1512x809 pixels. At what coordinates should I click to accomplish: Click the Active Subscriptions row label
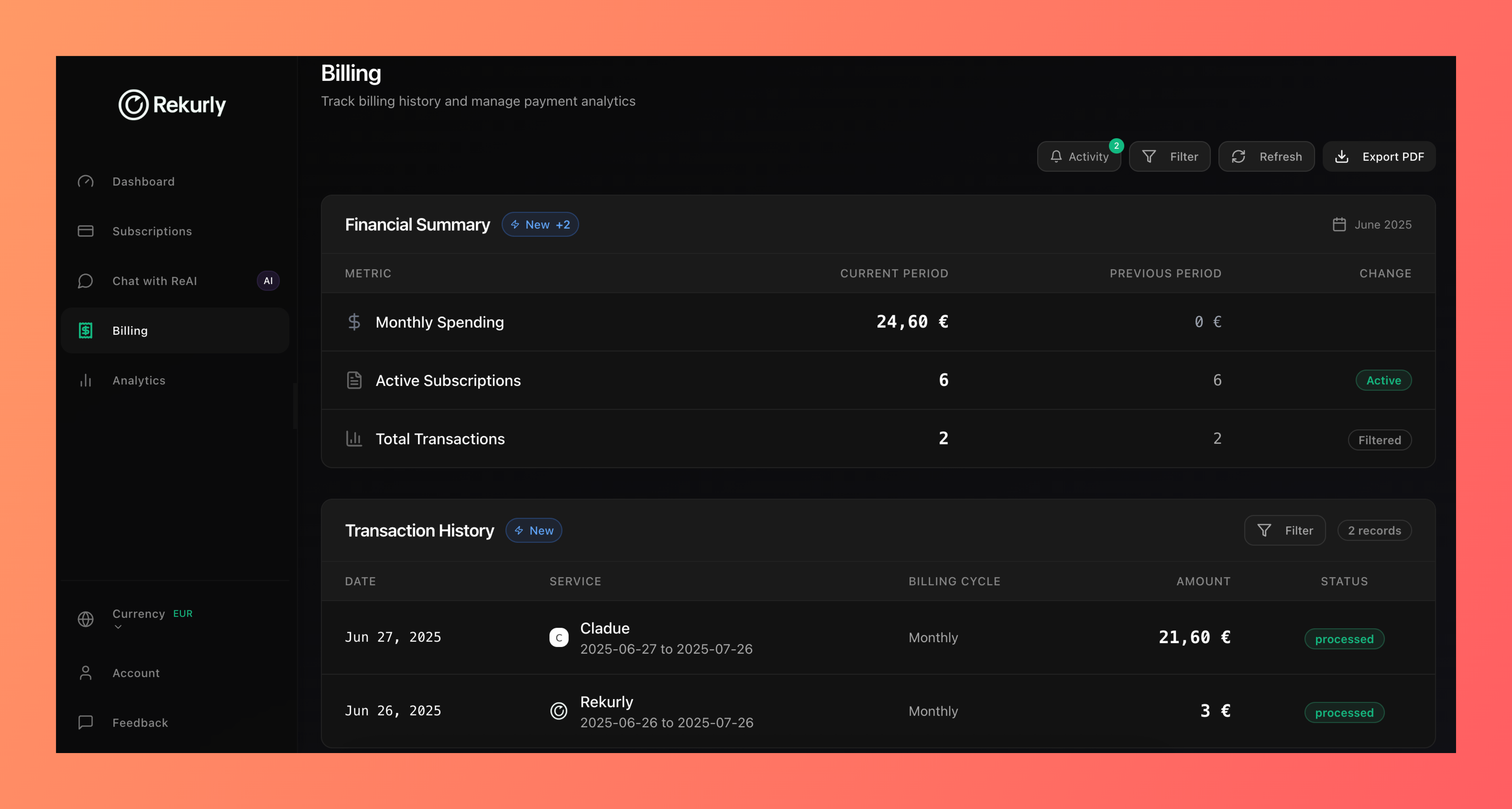coord(448,380)
